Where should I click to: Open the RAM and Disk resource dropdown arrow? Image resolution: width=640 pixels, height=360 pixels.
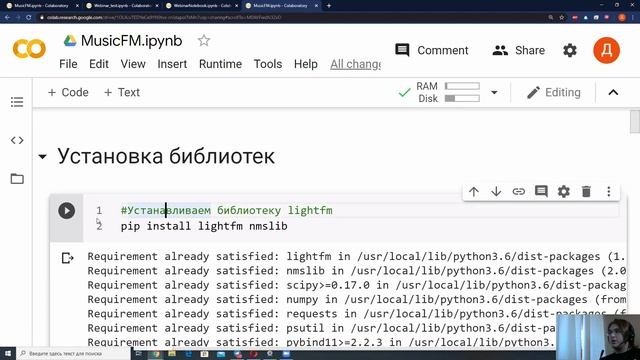494,92
